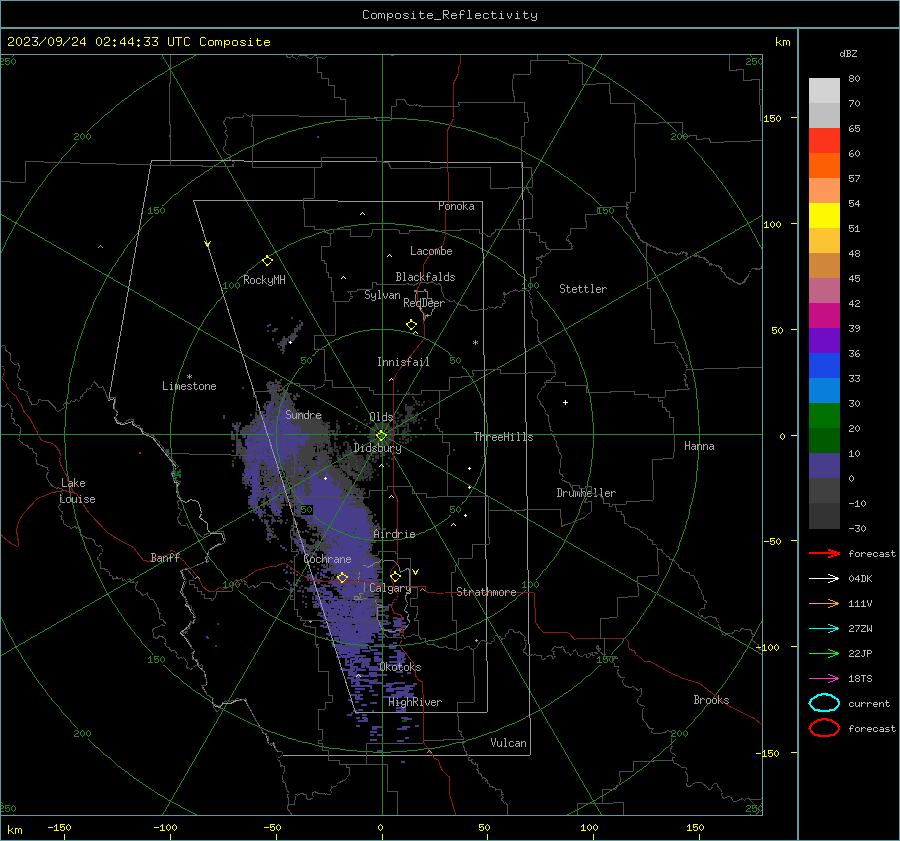Click the asterisk marker above Limestone
The height and width of the screenshot is (841, 900).
tap(189, 377)
